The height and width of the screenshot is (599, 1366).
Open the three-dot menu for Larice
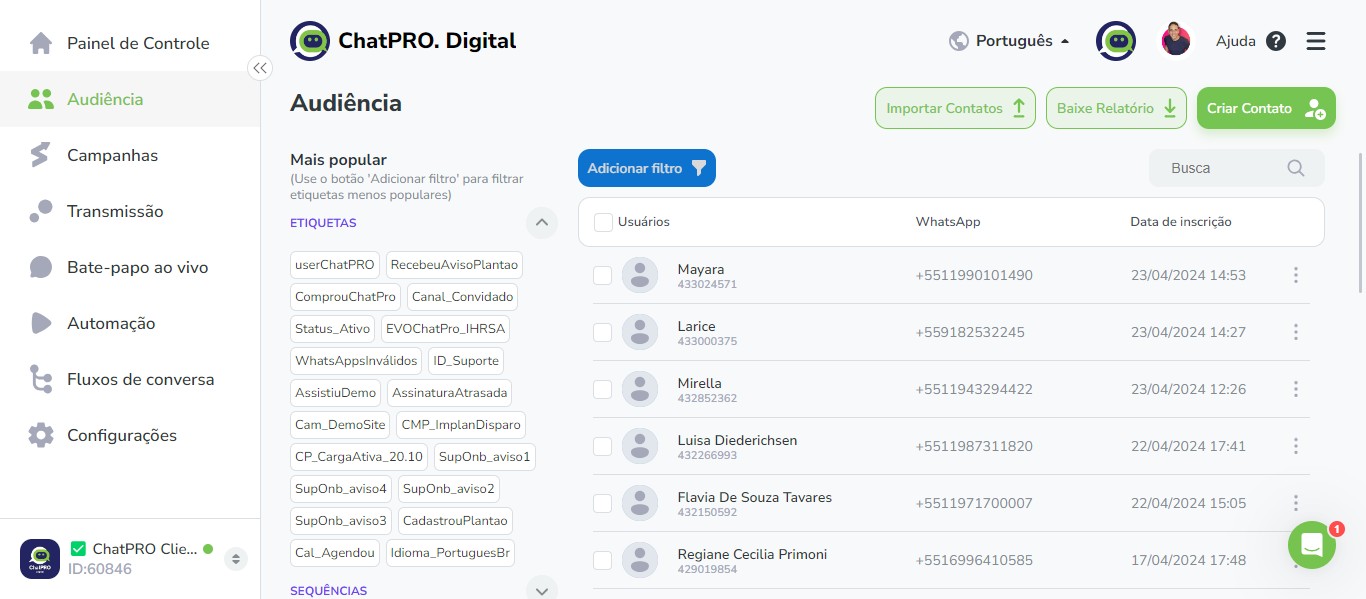click(x=1296, y=332)
